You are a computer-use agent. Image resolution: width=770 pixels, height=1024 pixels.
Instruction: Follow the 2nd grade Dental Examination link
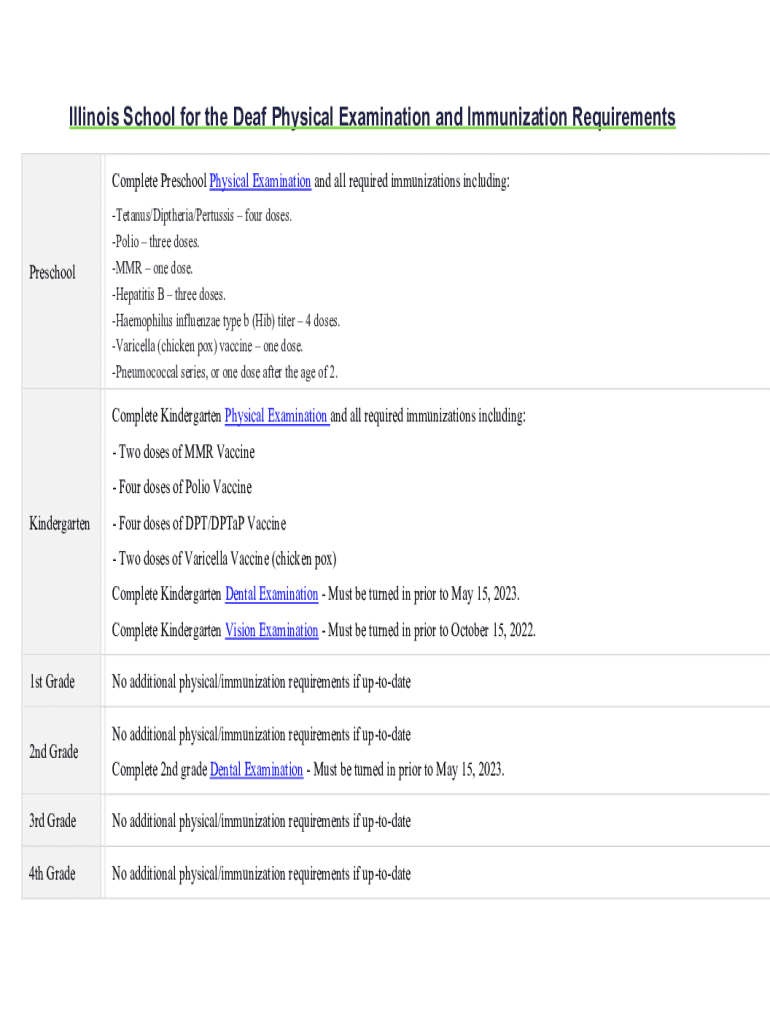[256, 770]
